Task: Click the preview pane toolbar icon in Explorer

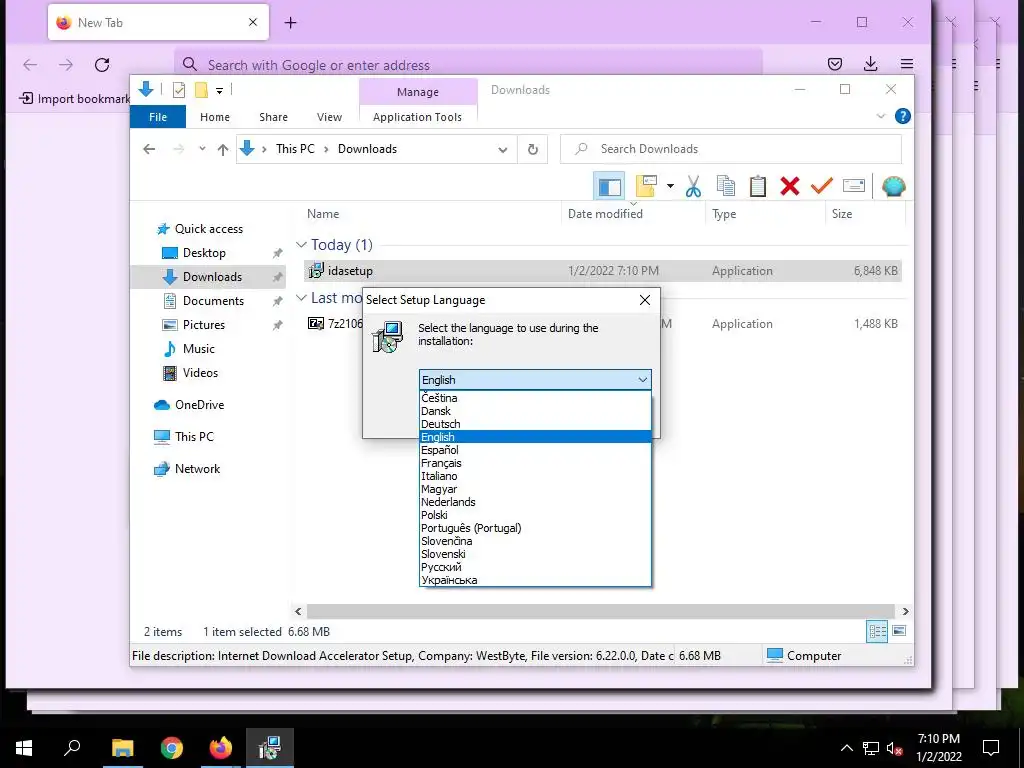Action: tap(609, 187)
